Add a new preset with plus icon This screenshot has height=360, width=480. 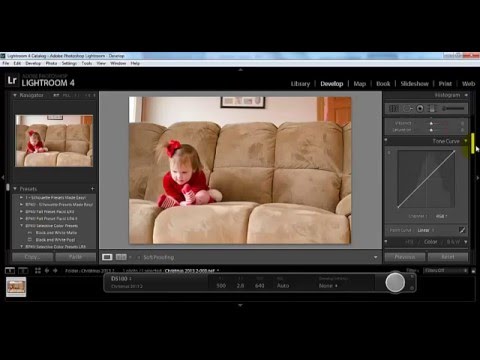coord(92,189)
